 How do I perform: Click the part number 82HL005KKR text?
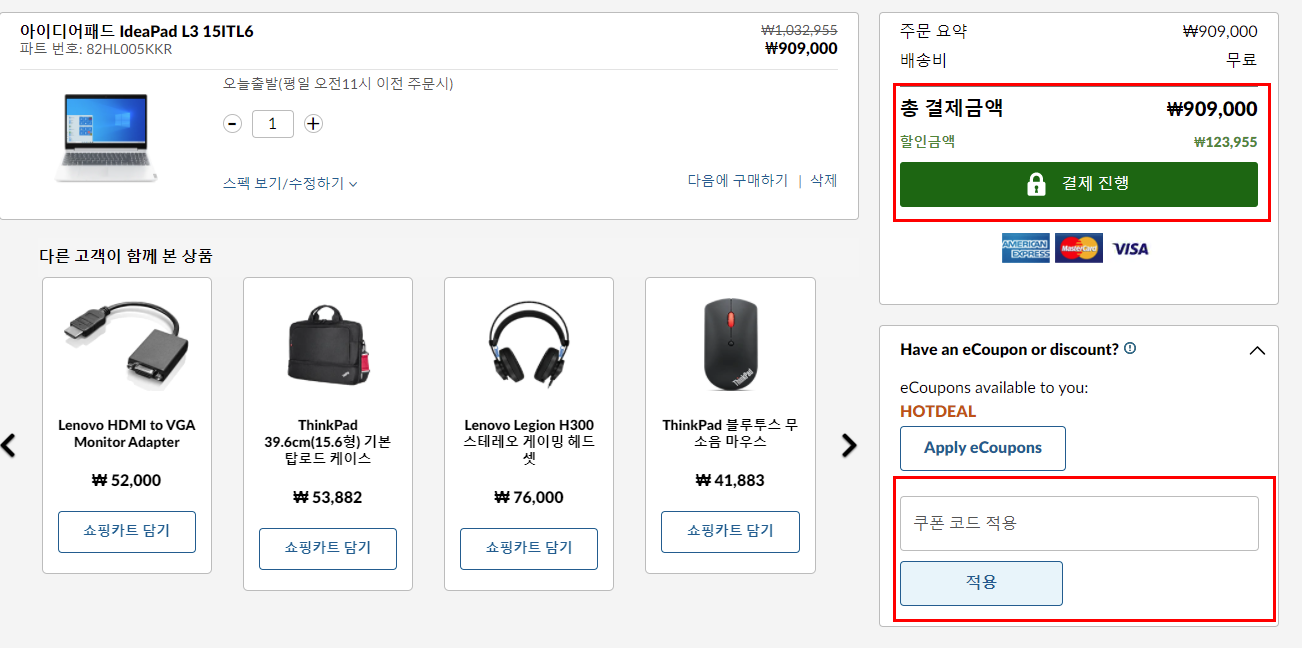[129, 49]
